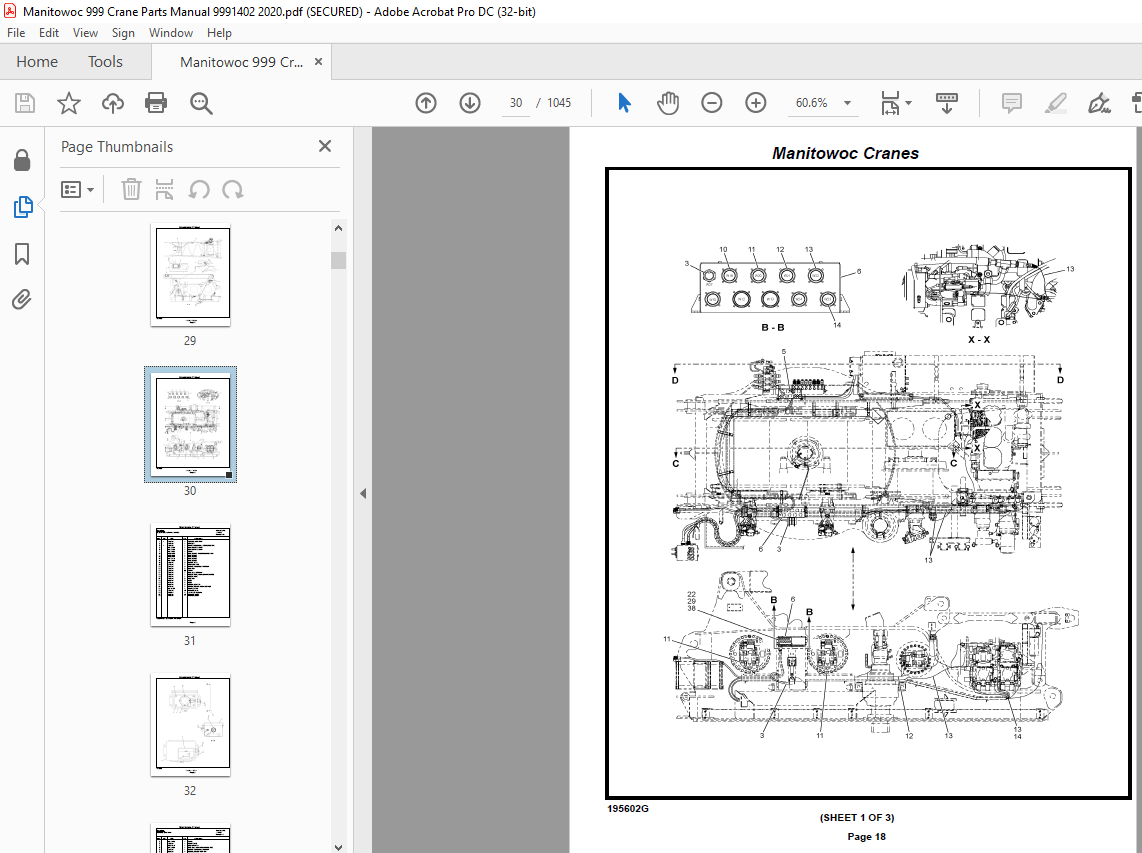Click the 60.6% zoom value field

[x=811, y=103]
